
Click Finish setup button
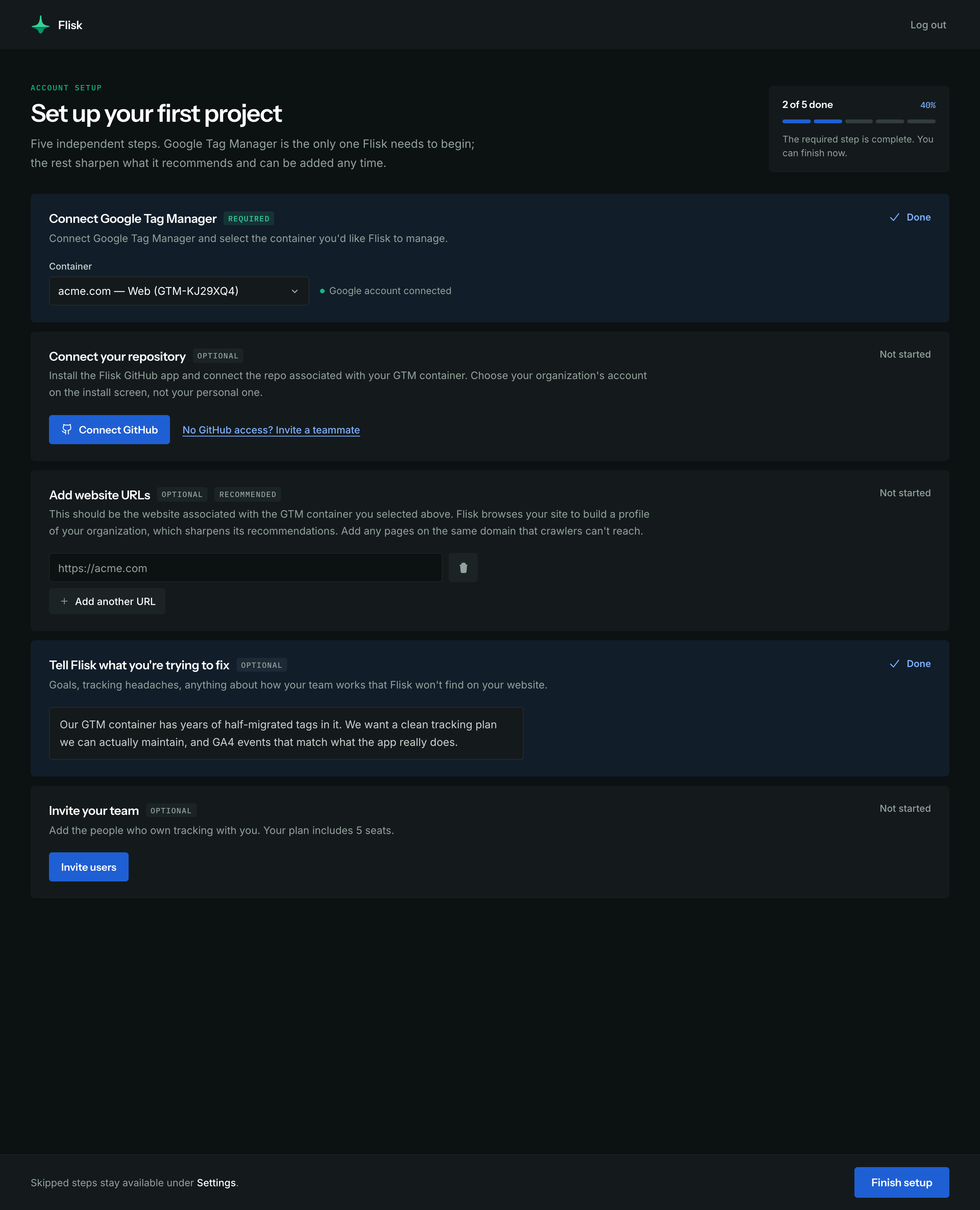[902, 1182]
